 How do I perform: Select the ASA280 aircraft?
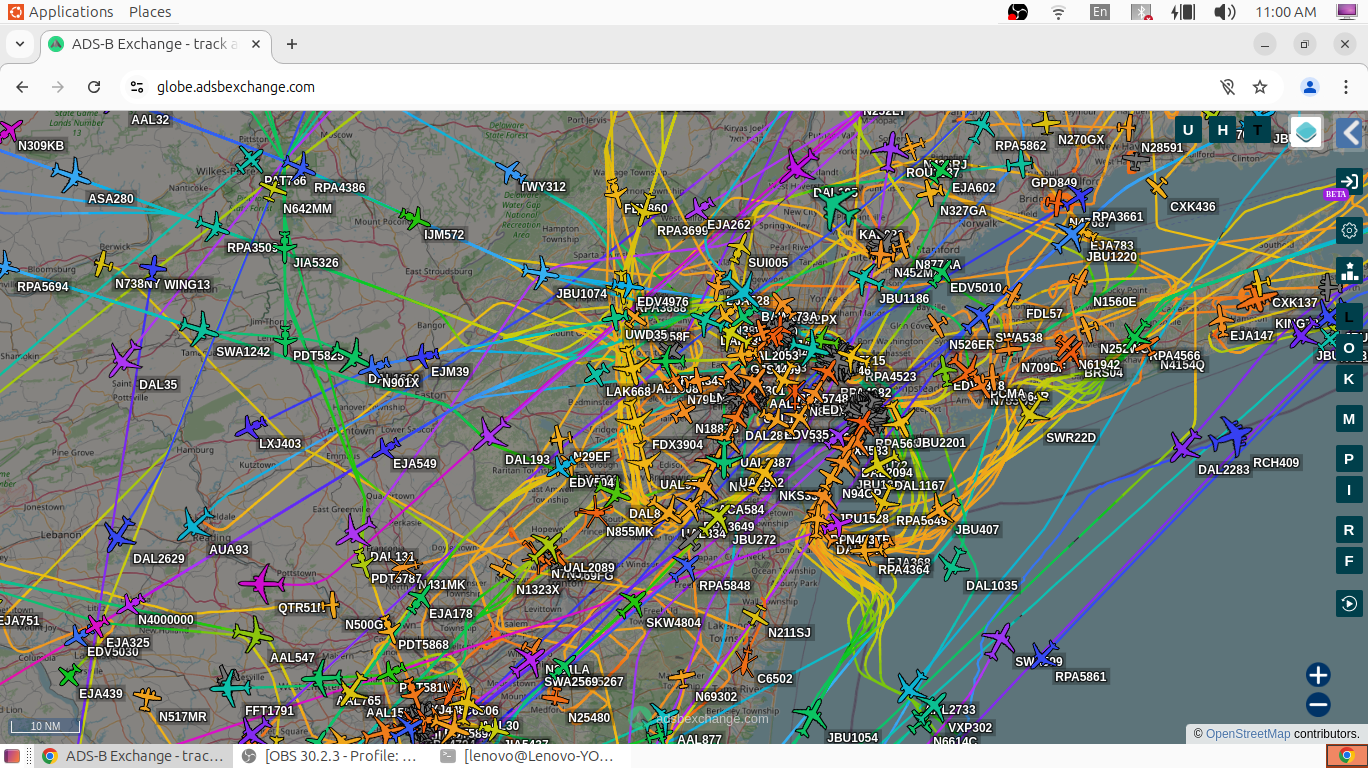71,176
